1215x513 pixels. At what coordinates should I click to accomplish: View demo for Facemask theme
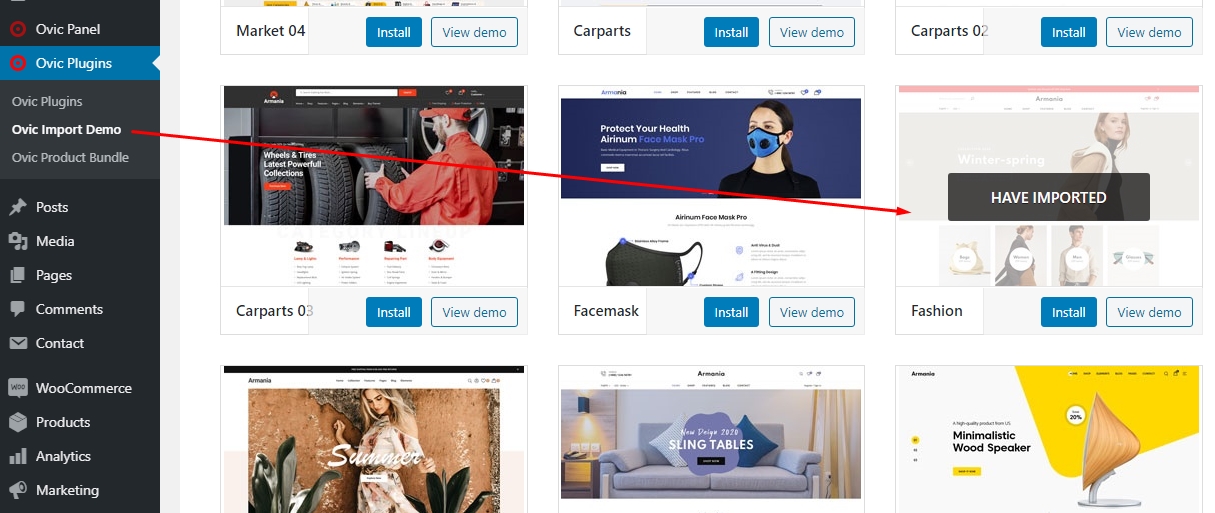(x=812, y=312)
